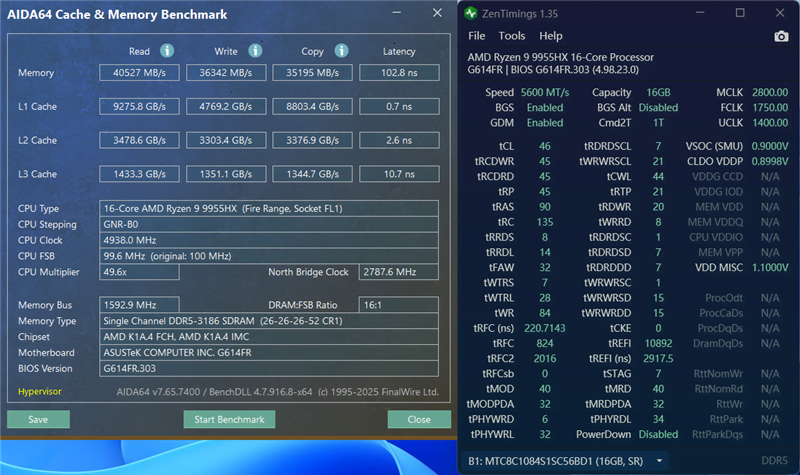Minimize the AIDA64 benchmark window
The height and width of the screenshot is (475, 800).
pyautogui.click(x=396, y=13)
